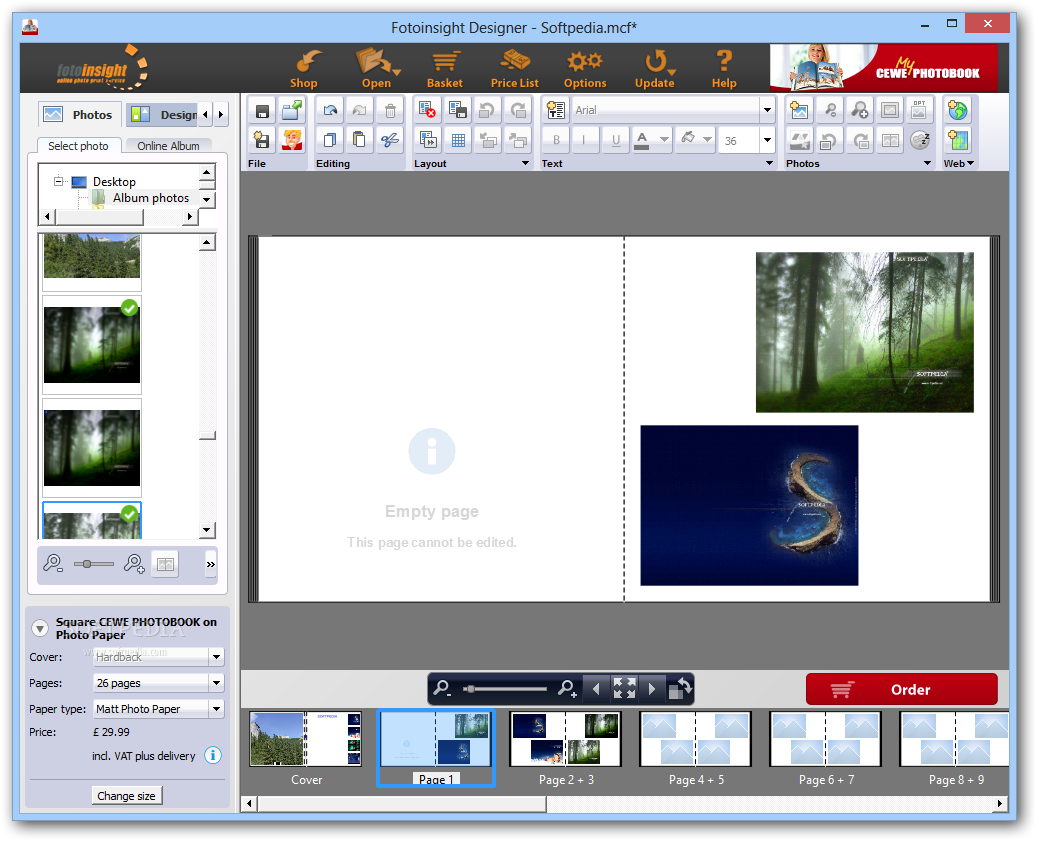Image resolution: width=1037 pixels, height=841 pixels.
Task: Click the Delete trash can icon
Action: [x=390, y=110]
